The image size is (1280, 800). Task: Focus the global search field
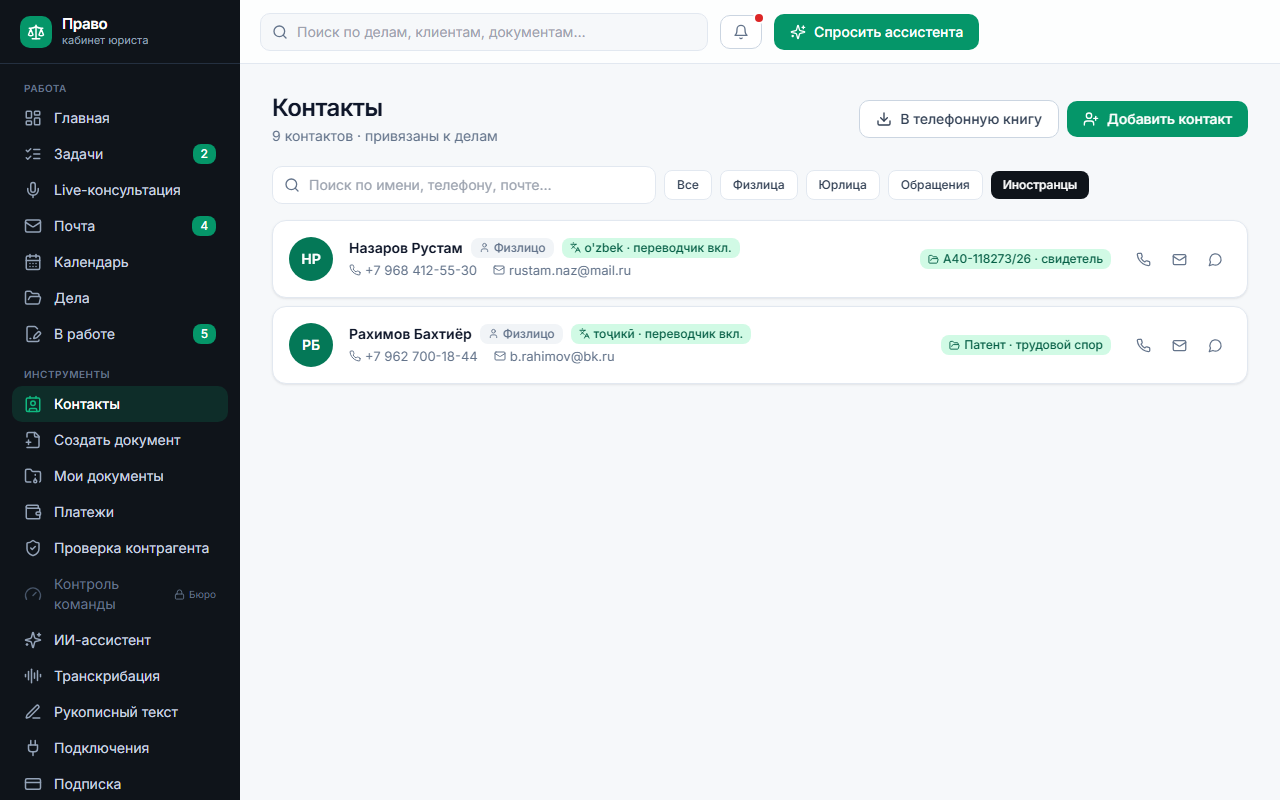[x=484, y=32]
